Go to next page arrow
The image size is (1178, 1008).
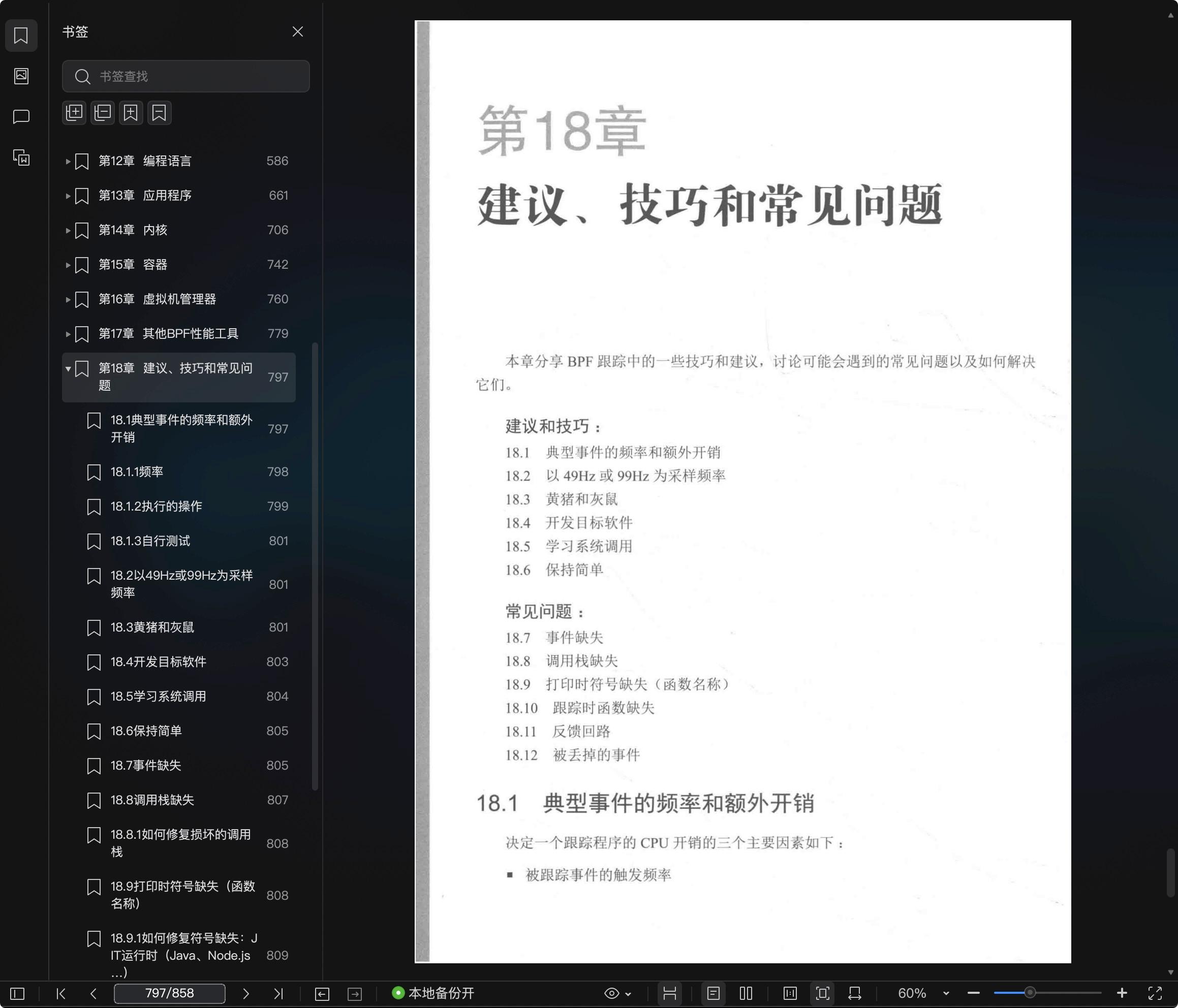click(245, 993)
